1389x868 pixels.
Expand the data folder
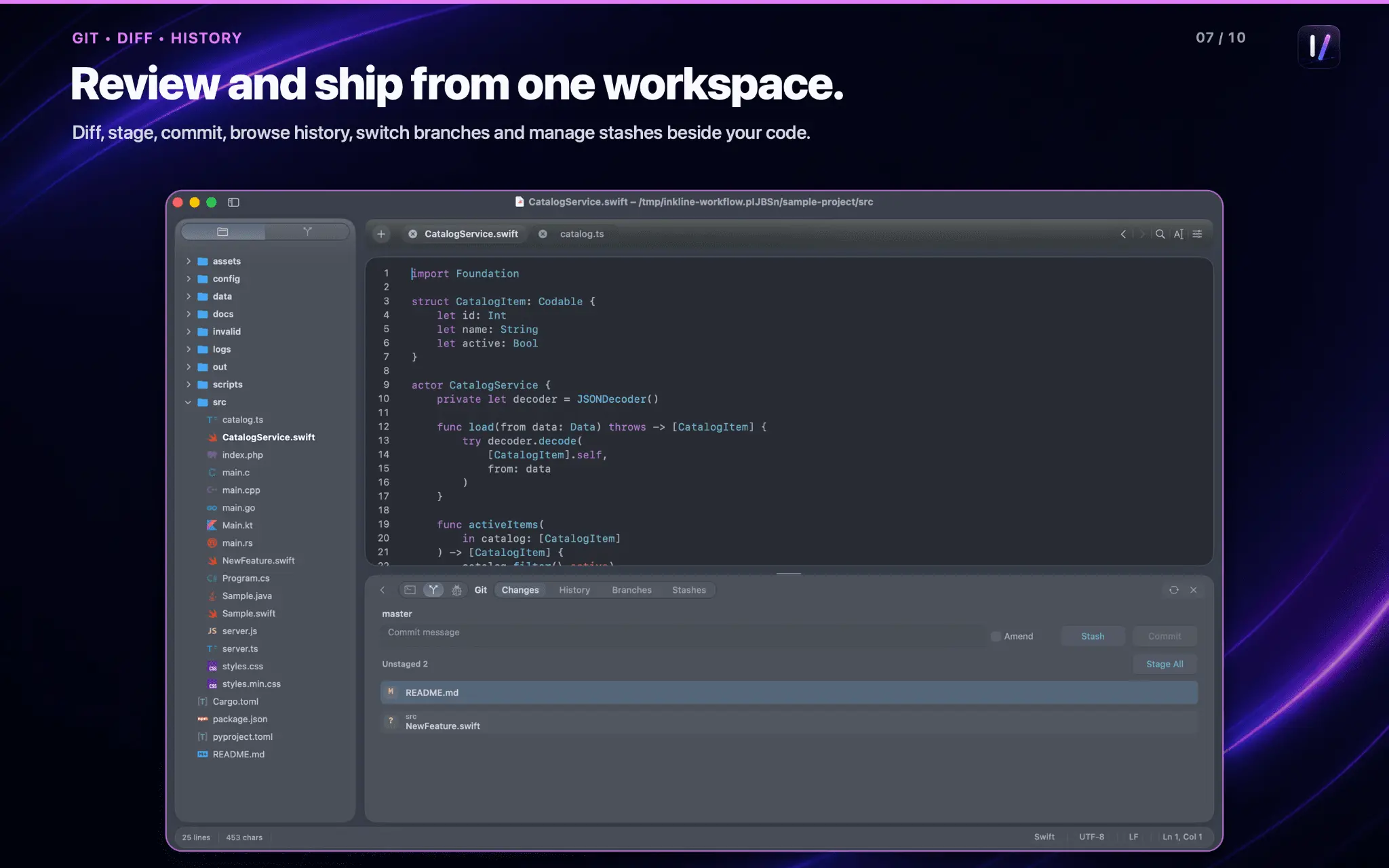(x=189, y=296)
